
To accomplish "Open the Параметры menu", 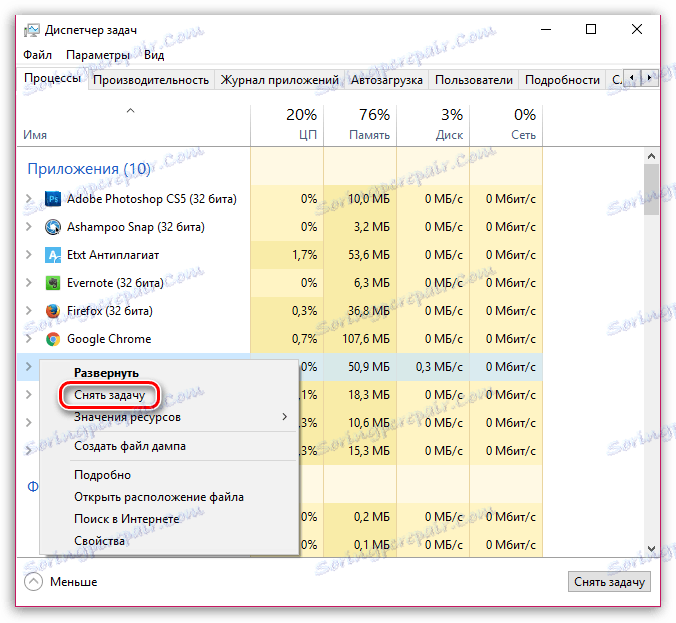I will click(98, 55).
